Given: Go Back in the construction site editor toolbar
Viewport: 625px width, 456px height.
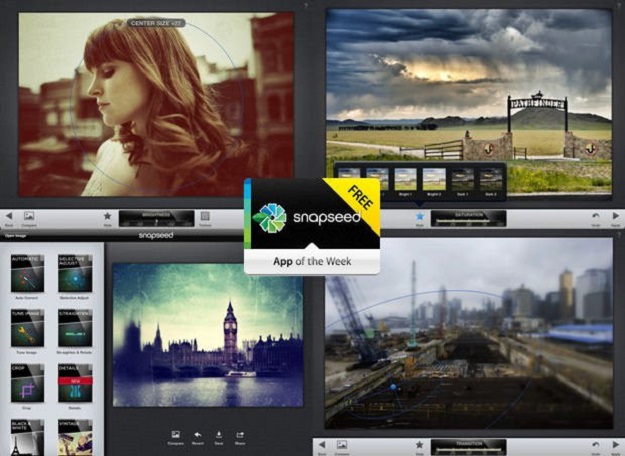Looking at the screenshot, I should click(x=322, y=447).
